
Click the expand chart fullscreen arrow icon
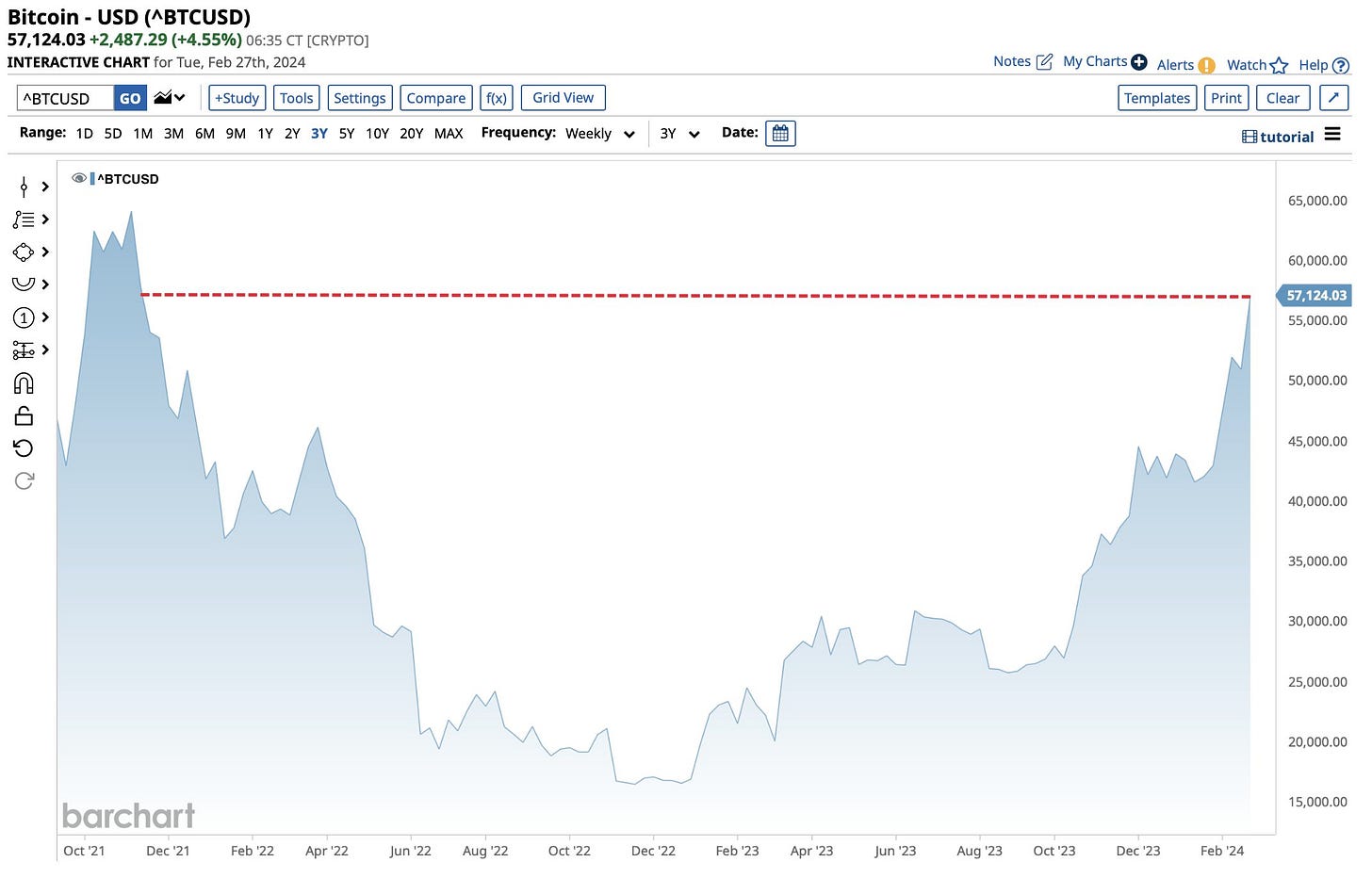pos(1333,98)
